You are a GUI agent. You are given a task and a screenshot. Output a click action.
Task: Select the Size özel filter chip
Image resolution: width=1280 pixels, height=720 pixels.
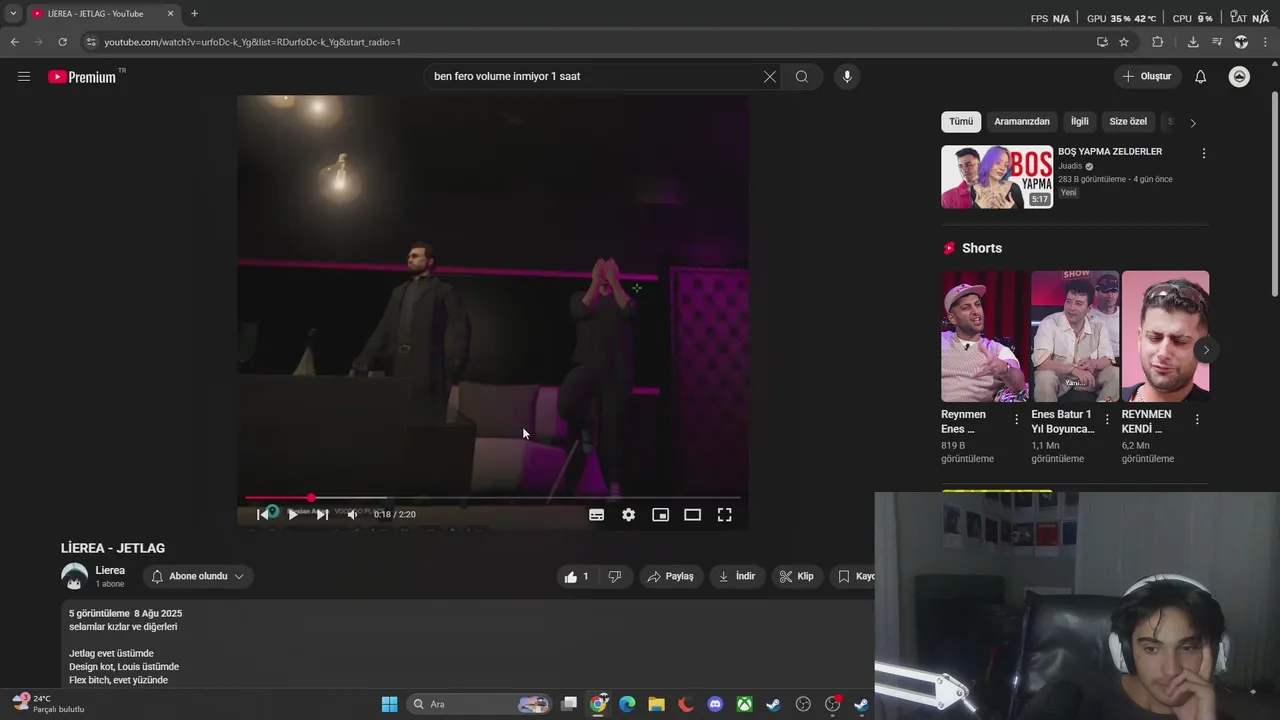point(1128,121)
